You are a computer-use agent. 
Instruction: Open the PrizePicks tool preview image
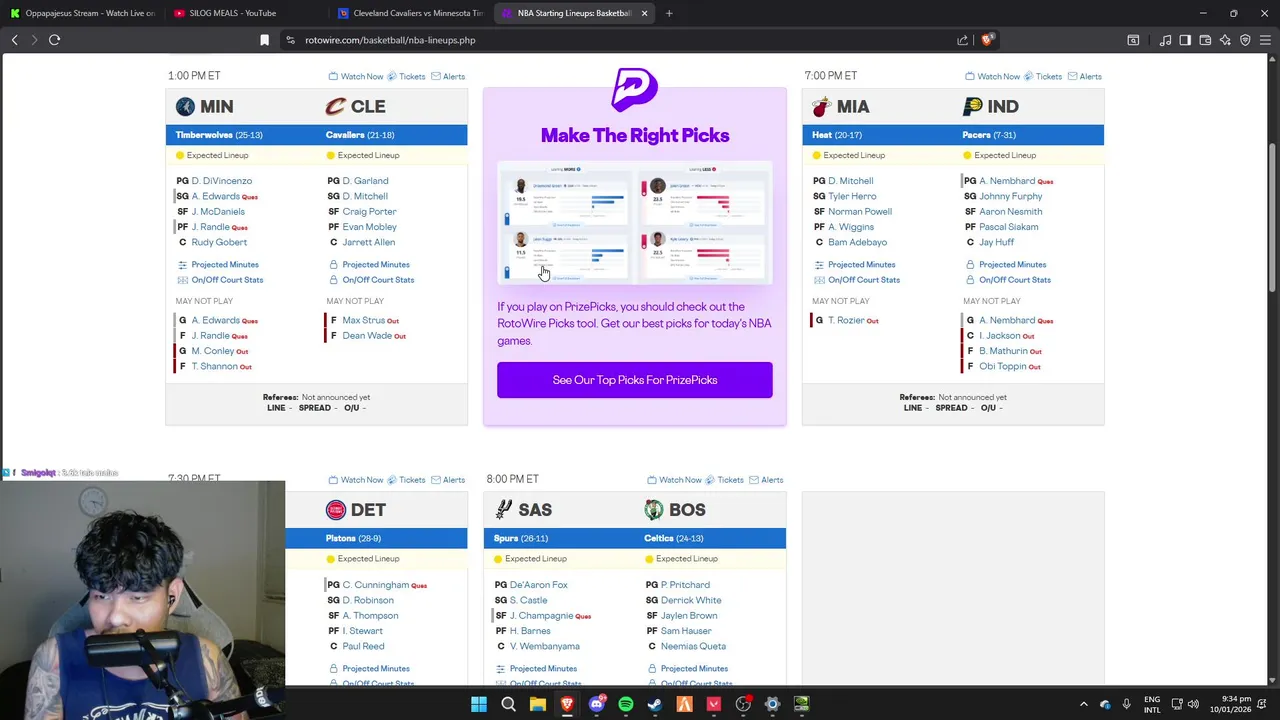click(x=635, y=223)
